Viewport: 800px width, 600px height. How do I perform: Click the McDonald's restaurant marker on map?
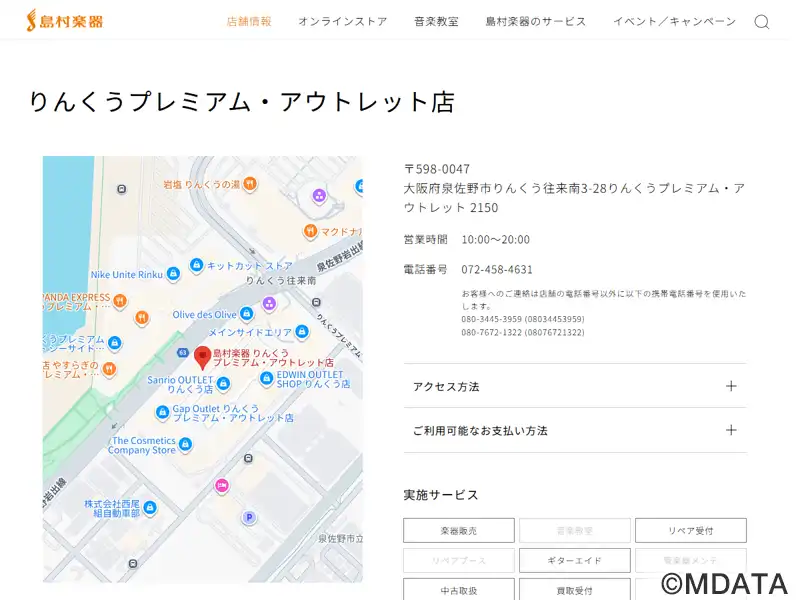(x=311, y=232)
